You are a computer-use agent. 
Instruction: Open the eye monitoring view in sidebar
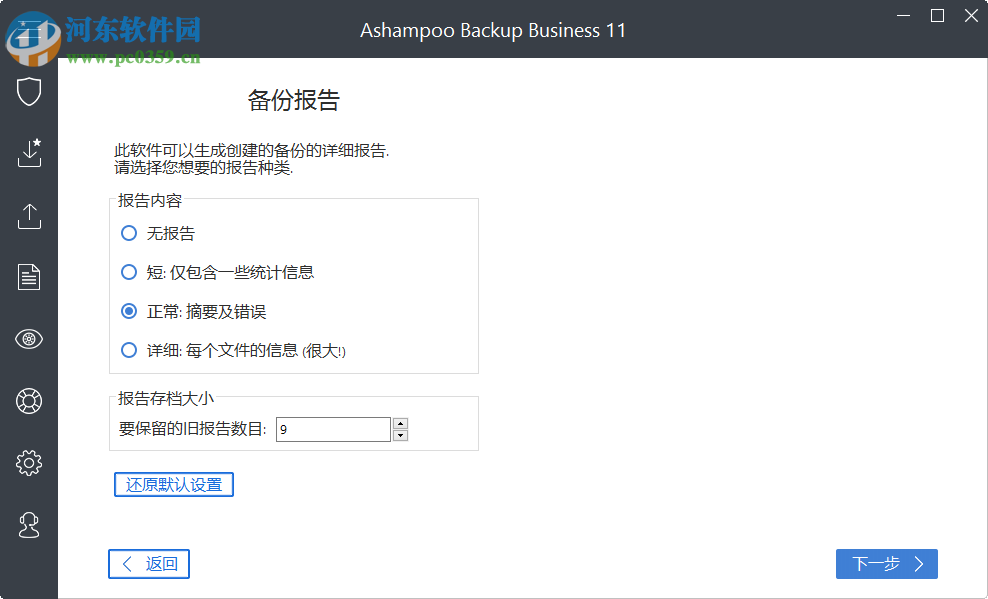coord(29,339)
